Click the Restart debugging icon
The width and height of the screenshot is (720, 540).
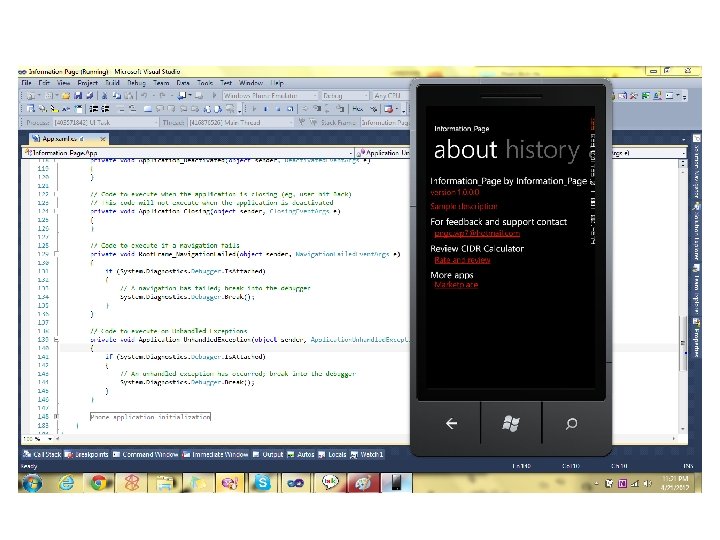pyautogui.click(x=290, y=109)
